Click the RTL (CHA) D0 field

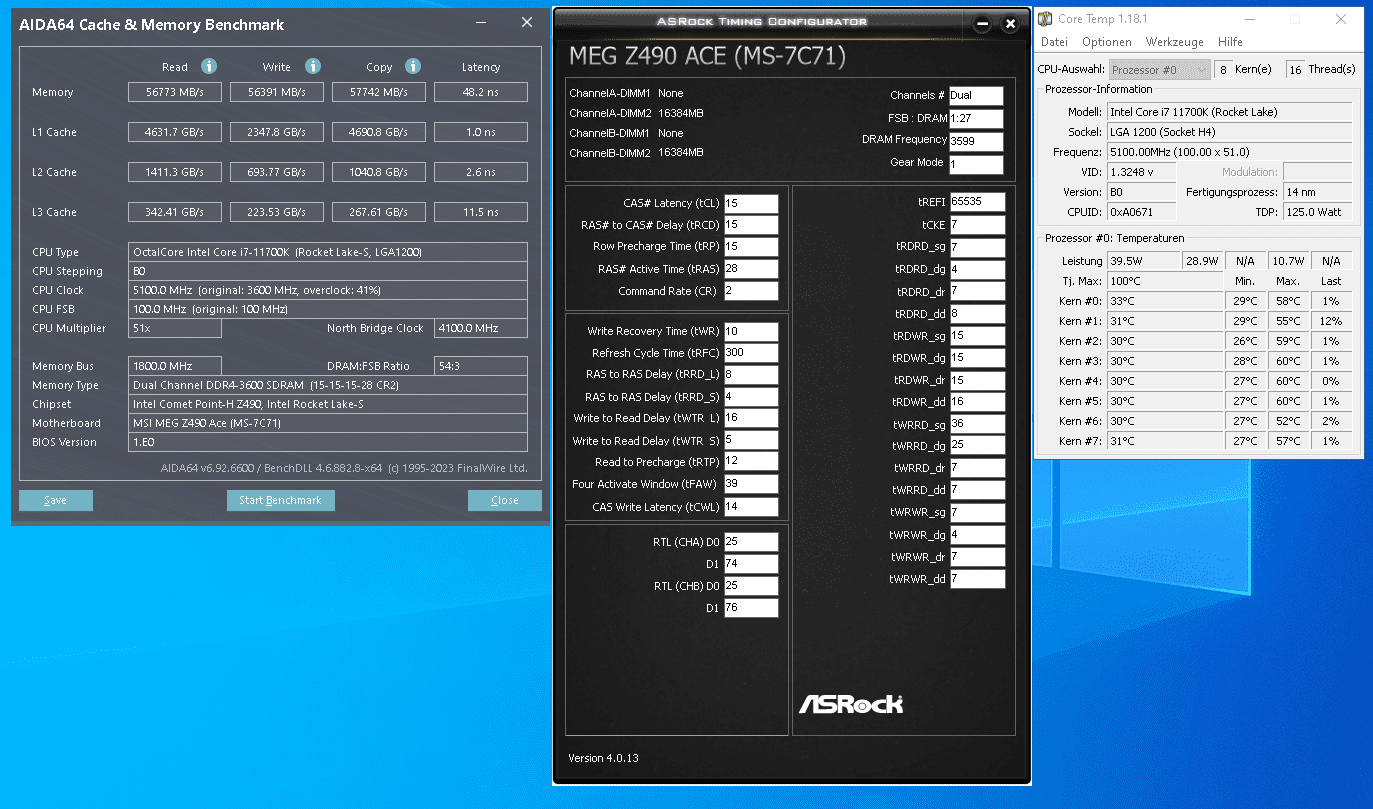point(751,542)
